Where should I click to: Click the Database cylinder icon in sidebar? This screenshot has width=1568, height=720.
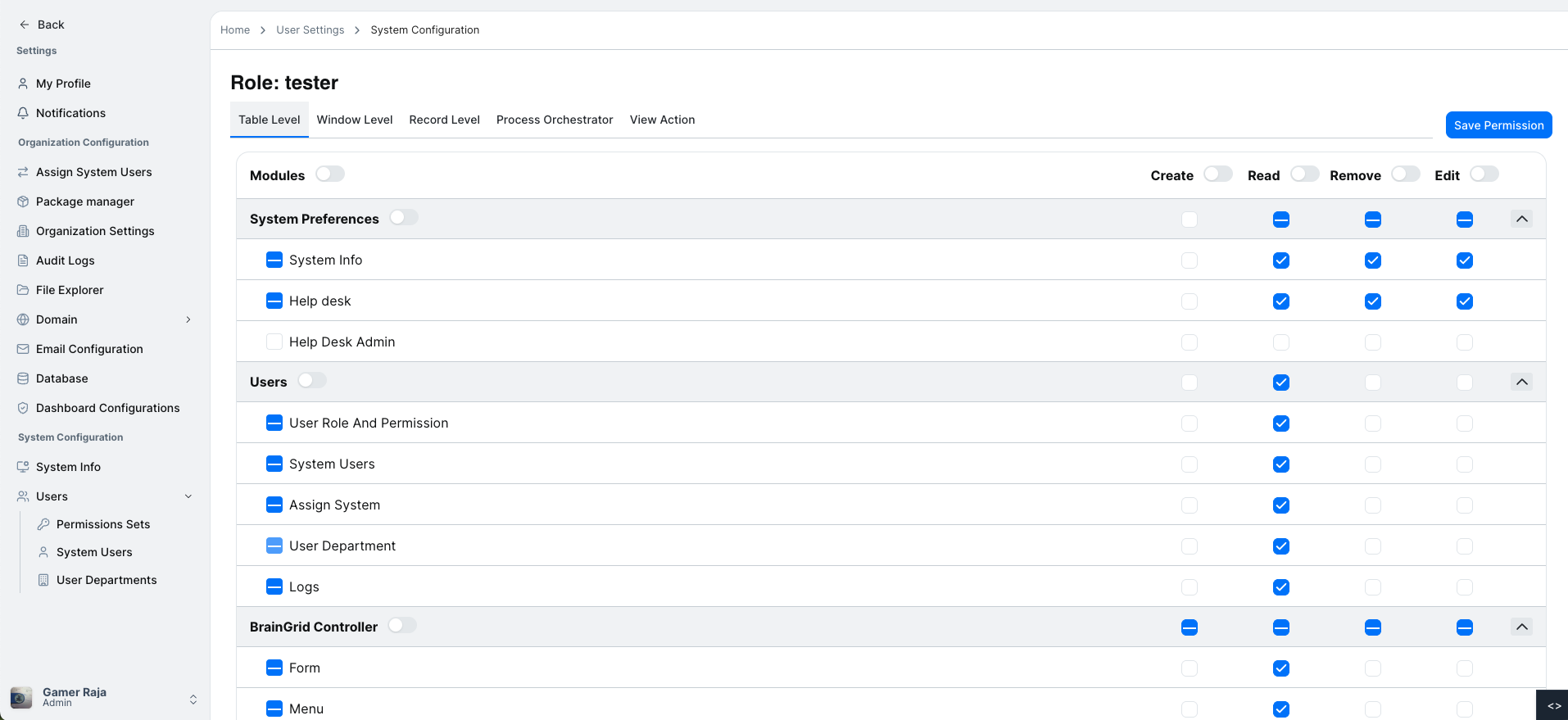pyautogui.click(x=23, y=378)
